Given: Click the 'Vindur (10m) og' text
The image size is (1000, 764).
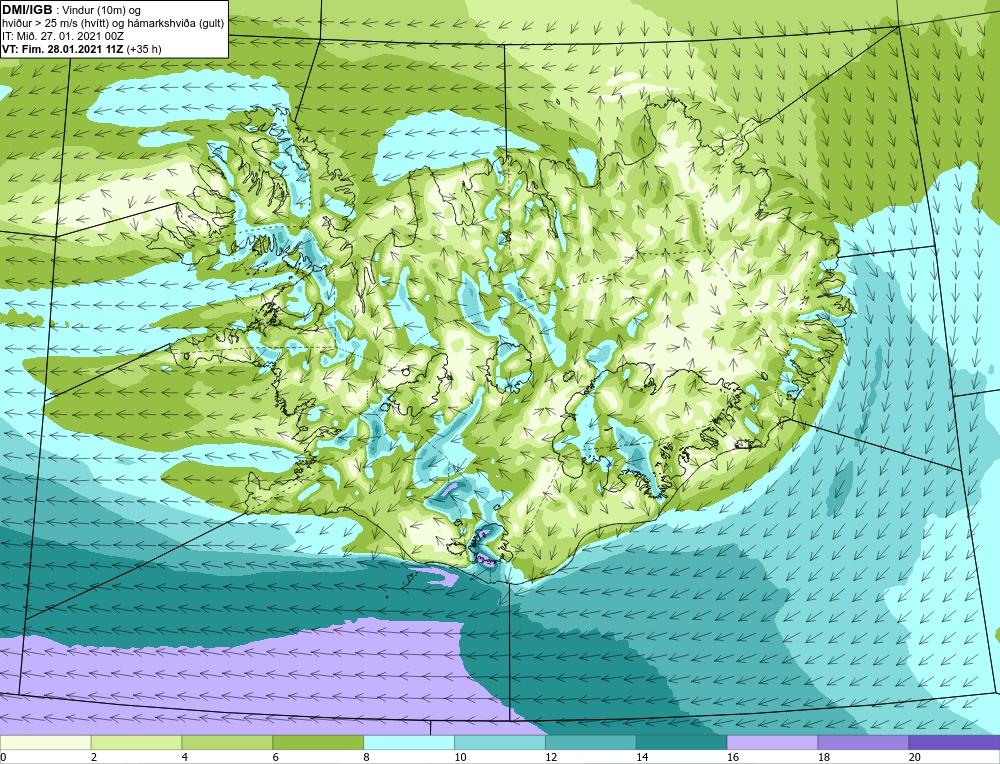Looking at the screenshot, I should [103, 11].
